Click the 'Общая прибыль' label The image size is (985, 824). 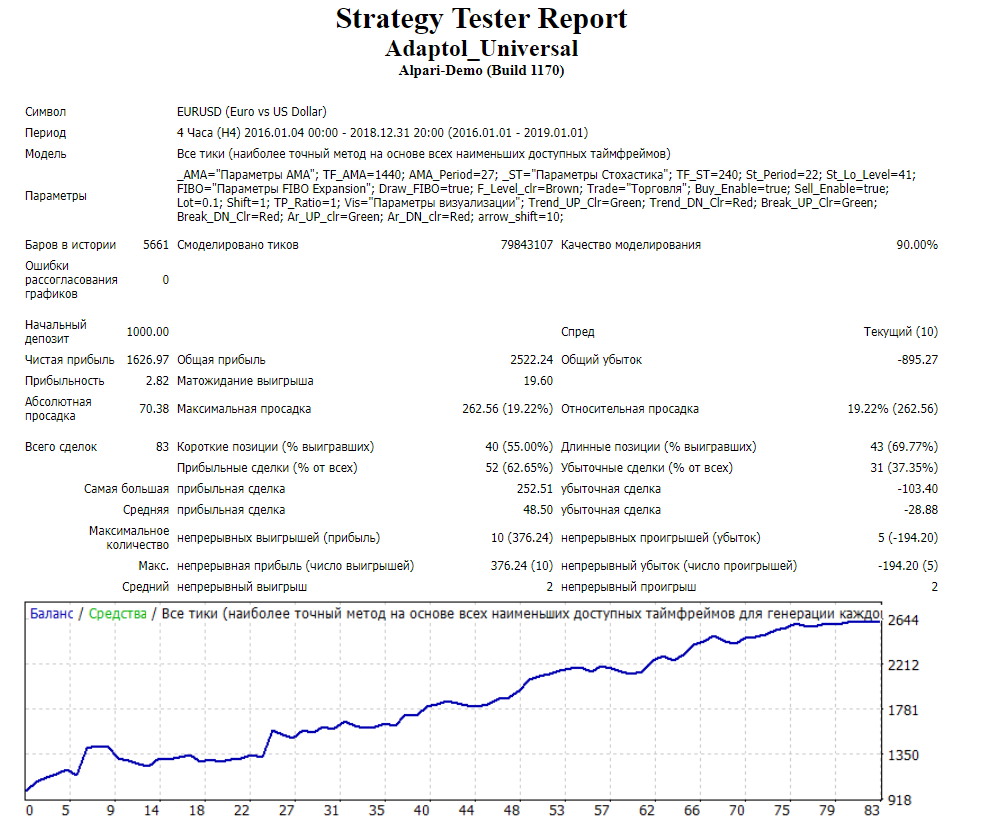tap(221, 360)
